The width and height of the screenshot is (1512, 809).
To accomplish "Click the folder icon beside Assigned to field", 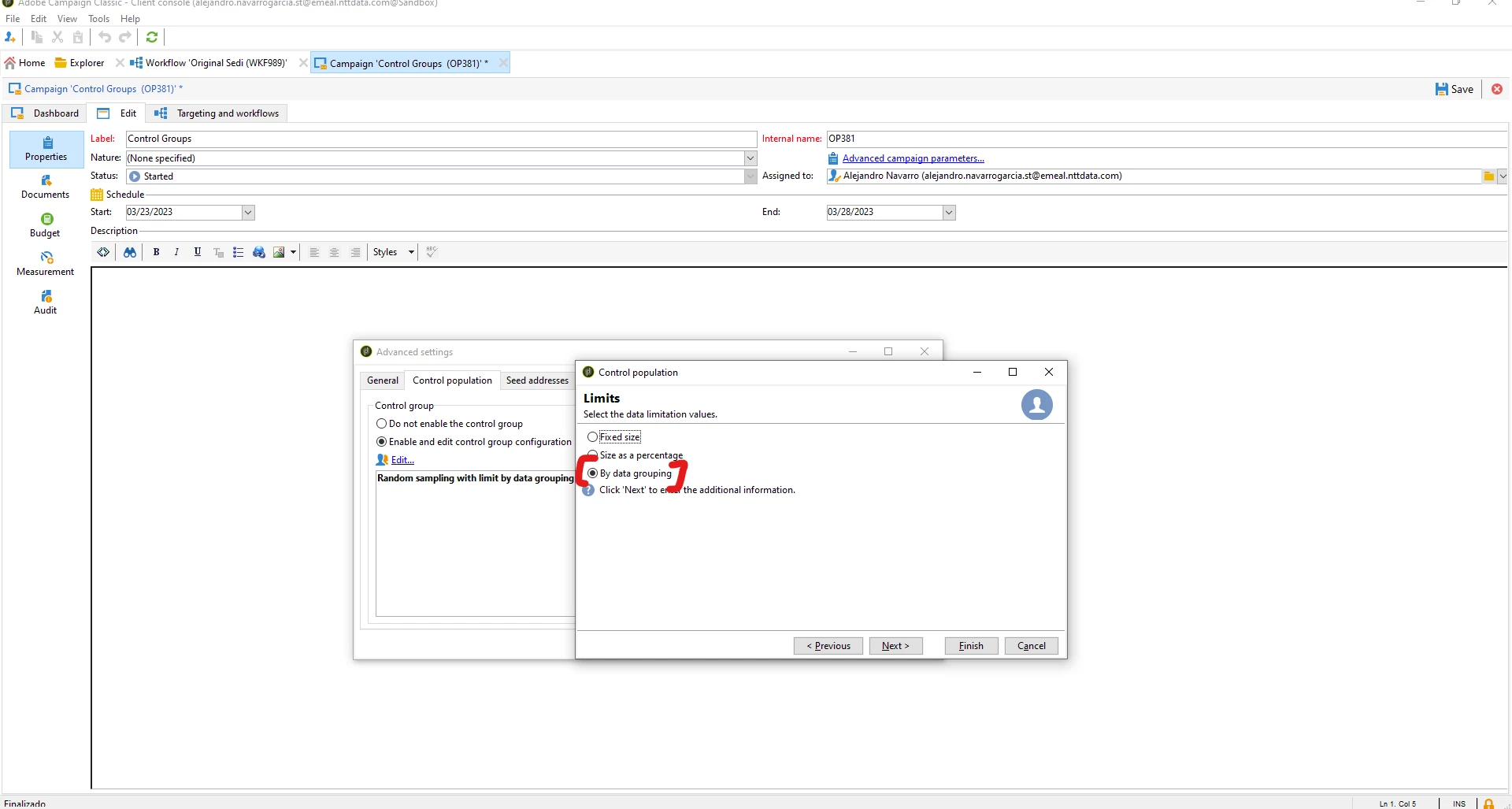I will click(1489, 176).
